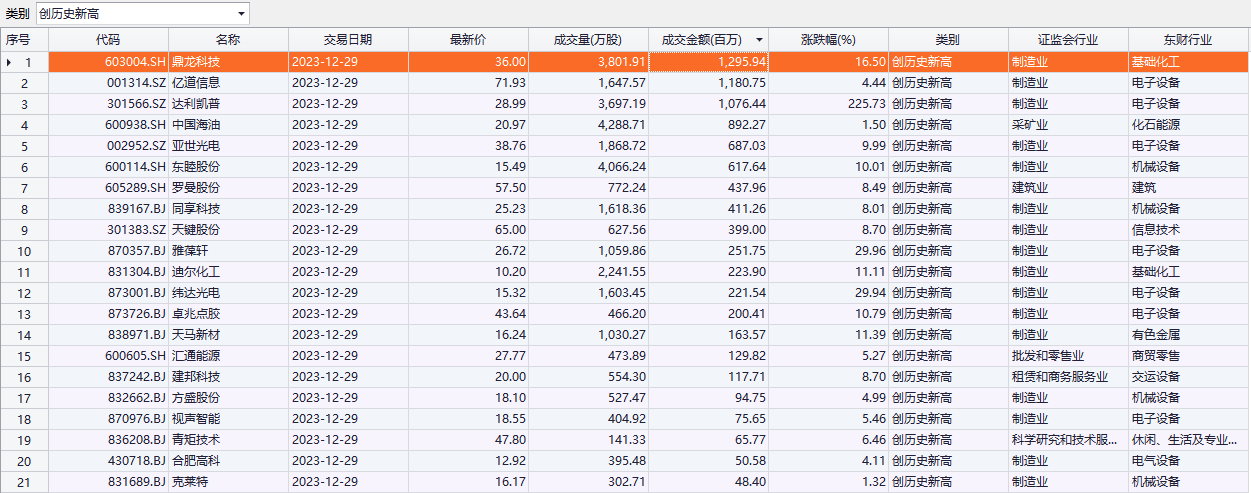Sort by the 名称 column header
Screen dimensions: 1251x493
228,40
